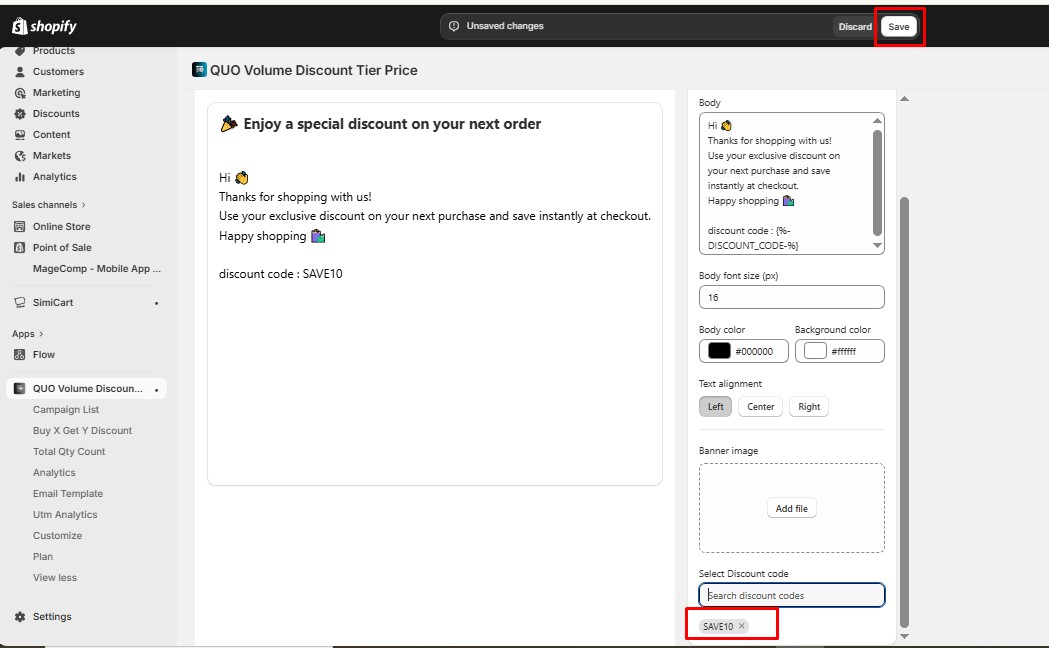Expand the Sales channels section

click(x=83, y=205)
